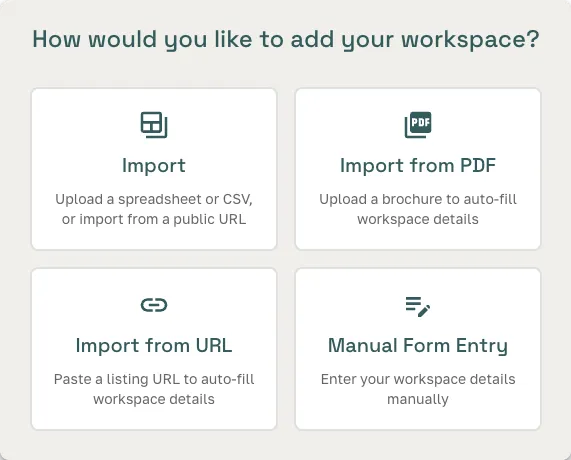Choose Import from URL option
Viewport: 571px width, 460px height.
[154, 349]
